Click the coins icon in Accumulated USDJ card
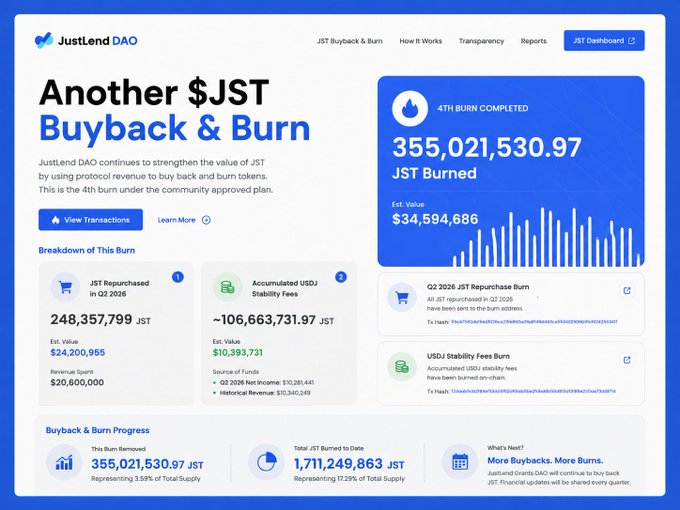680x510 pixels. [228, 287]
